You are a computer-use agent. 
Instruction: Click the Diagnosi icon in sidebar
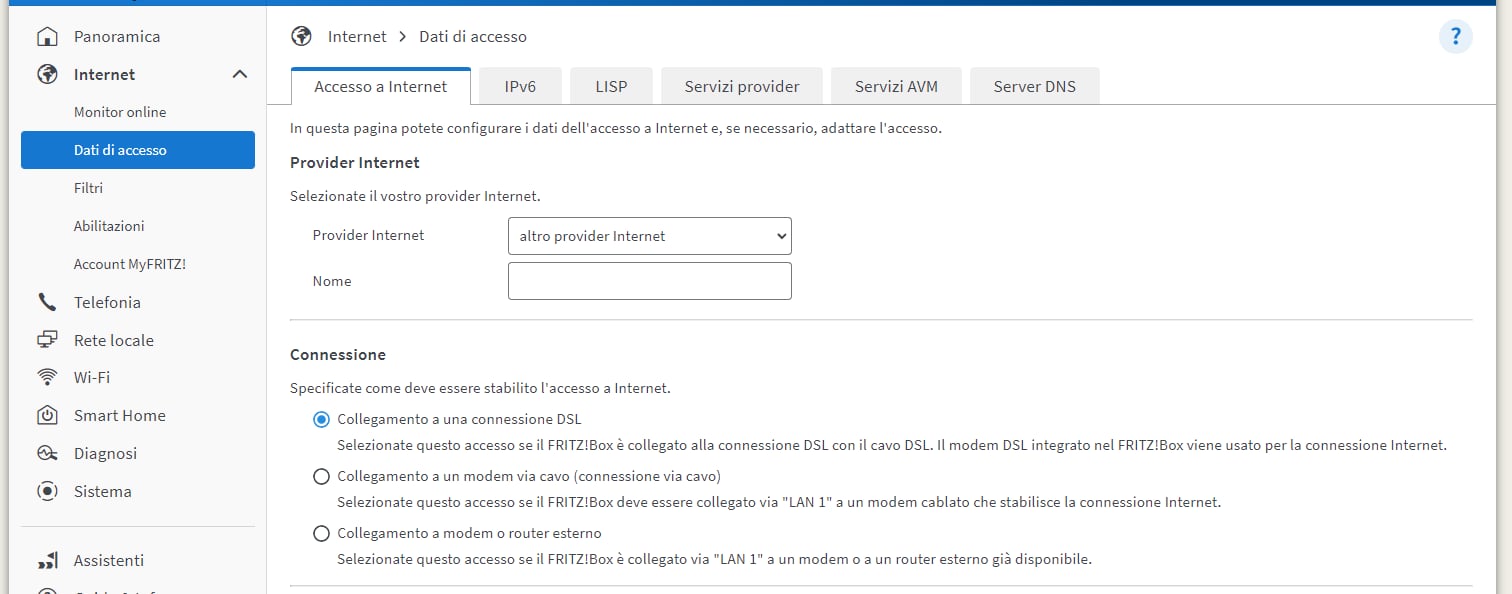tap(47, 453)
